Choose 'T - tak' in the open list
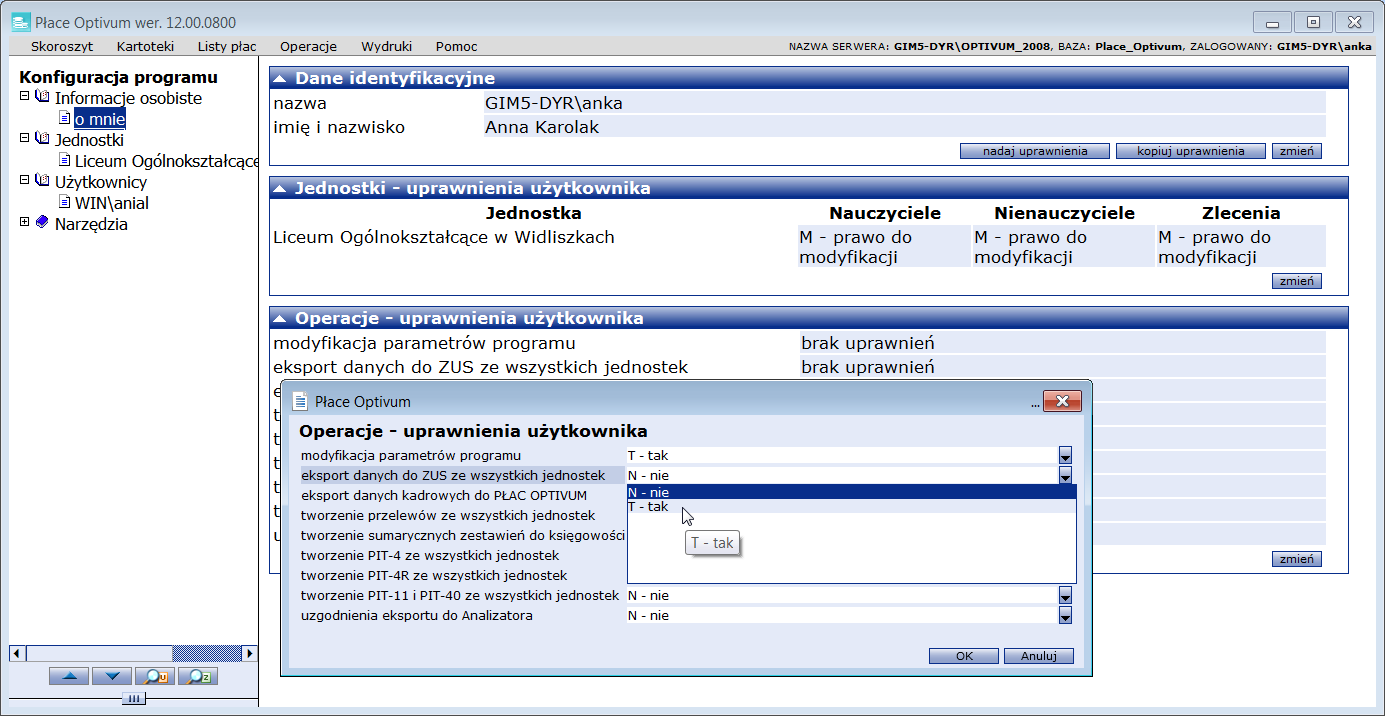 coord(851,507)
